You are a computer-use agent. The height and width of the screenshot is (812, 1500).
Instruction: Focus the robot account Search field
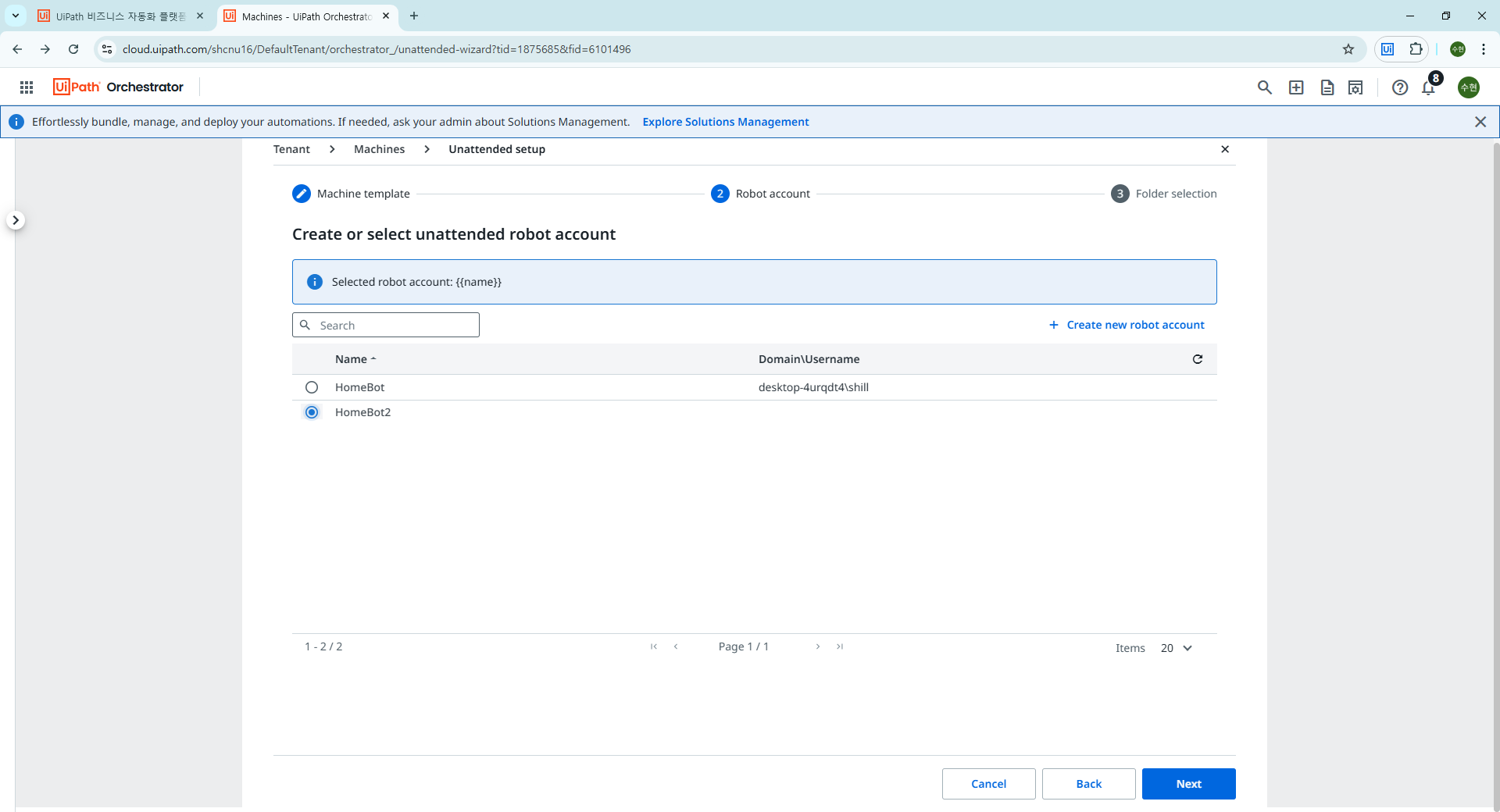(386, 325)
